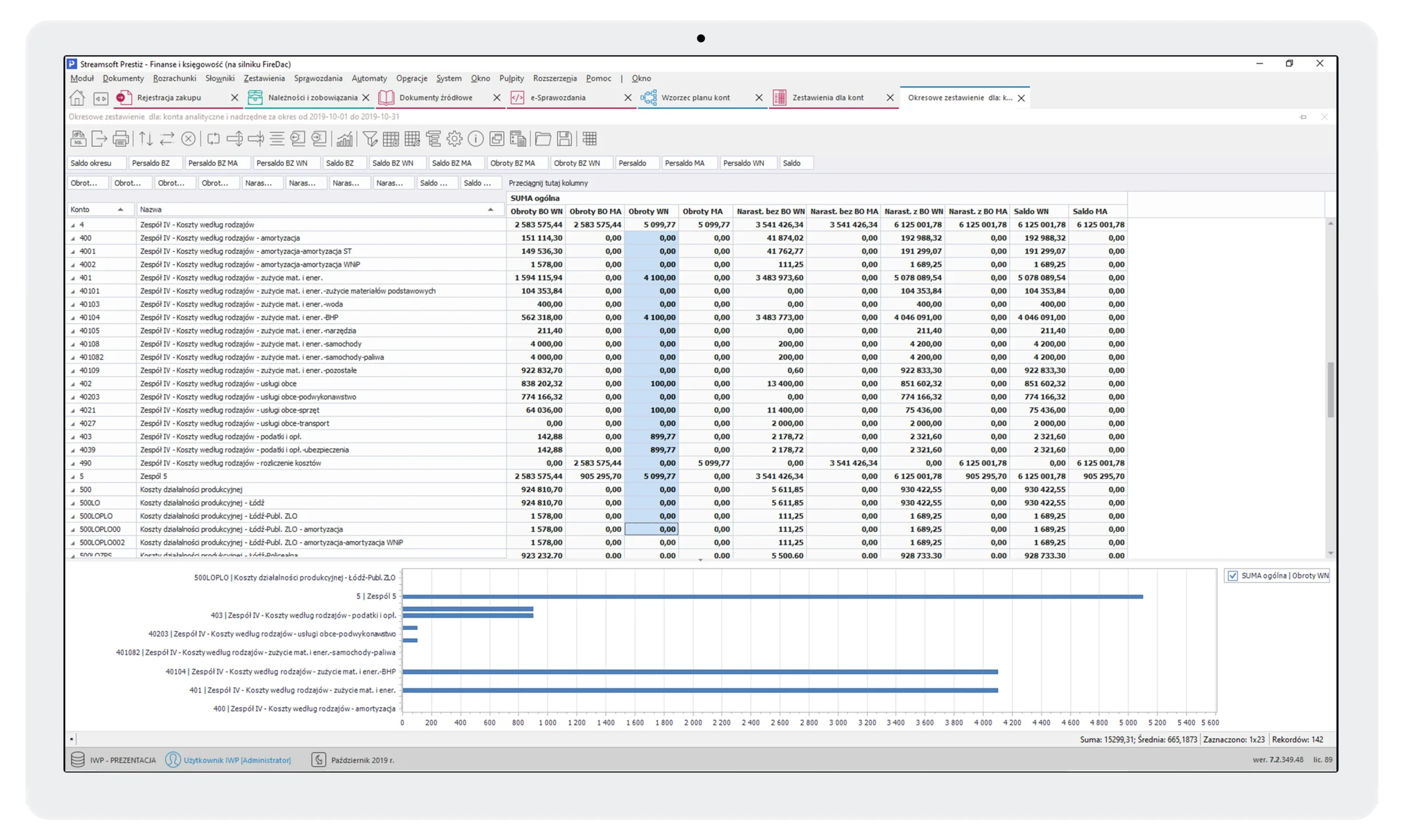Click the vertical scrollbar of data grid
This screenshot has width=1401, height=840.
click(1330, 390)
